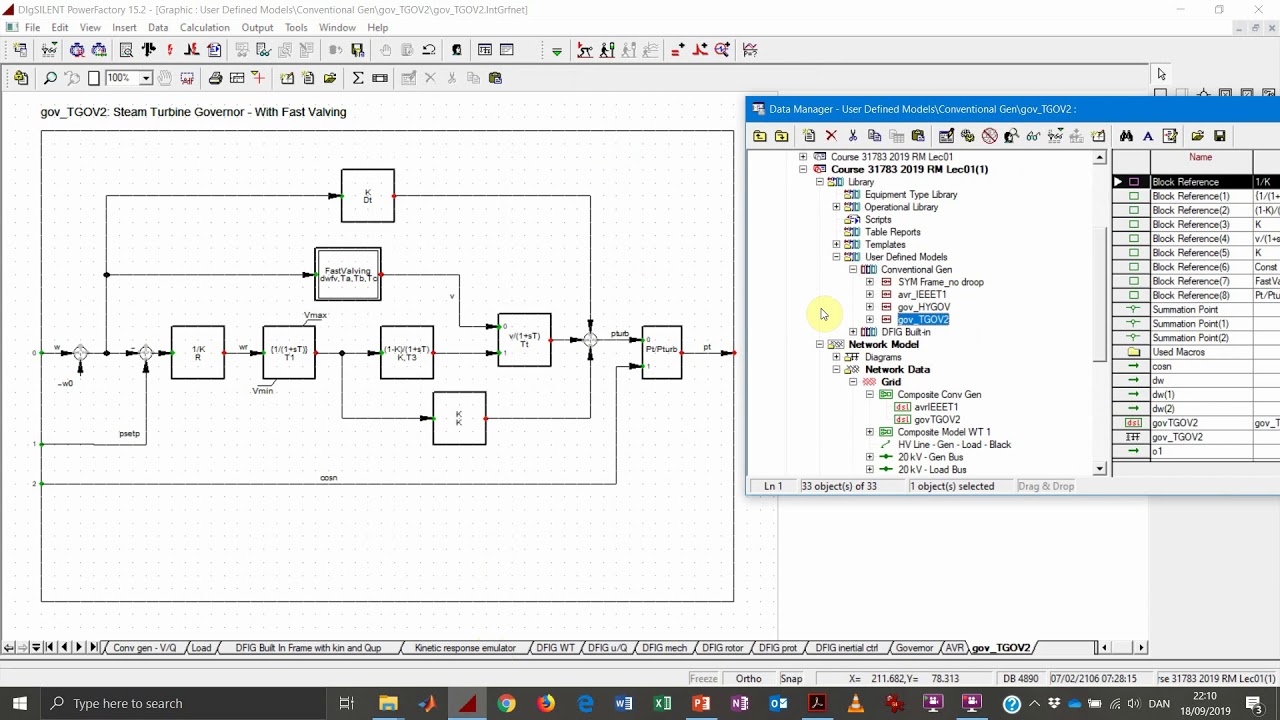Click the Save floppy icon in main toolbar
This screenshot has width=1280, height=720.
pos(357,50)
